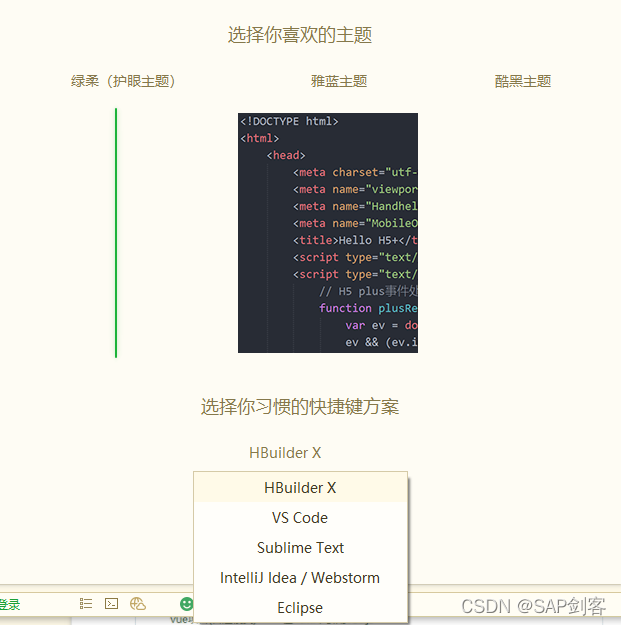Select VS Code shortcut scheme
621x625 pixels.
(301, 517)
